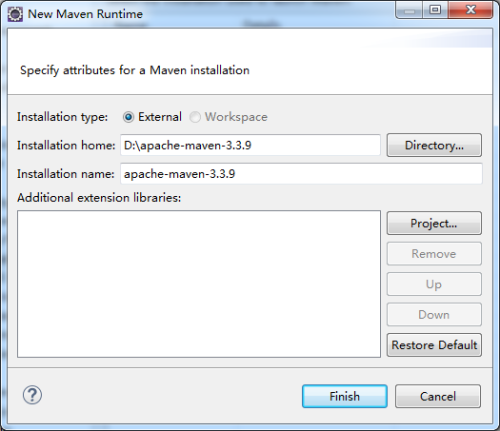Screen dimensions: 500x431
Task: Click the Eclipse icon in title bar
Action: click(x=15, y=14)
